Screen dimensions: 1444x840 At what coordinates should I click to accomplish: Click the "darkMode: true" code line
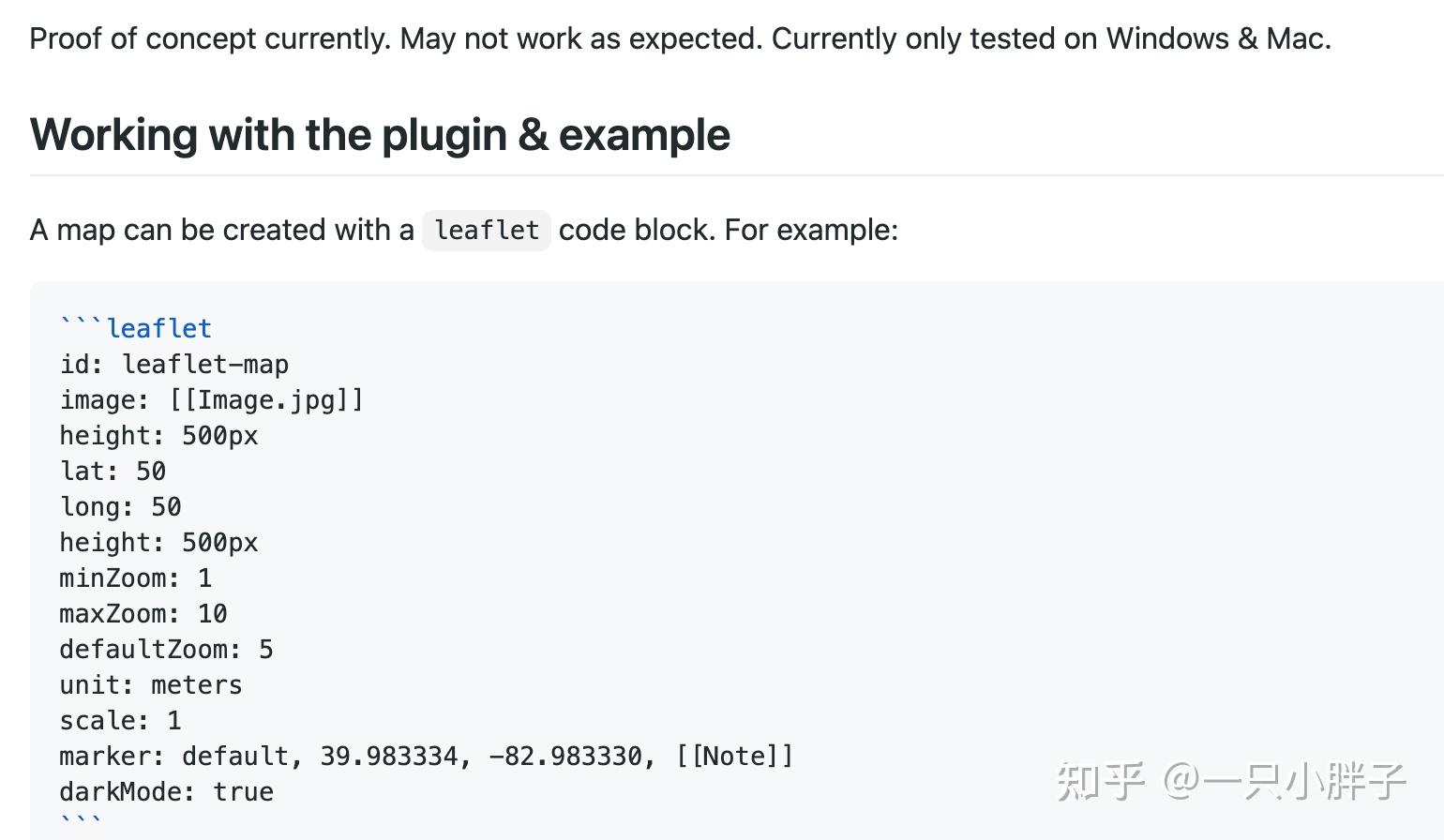[x=167, y=792]
